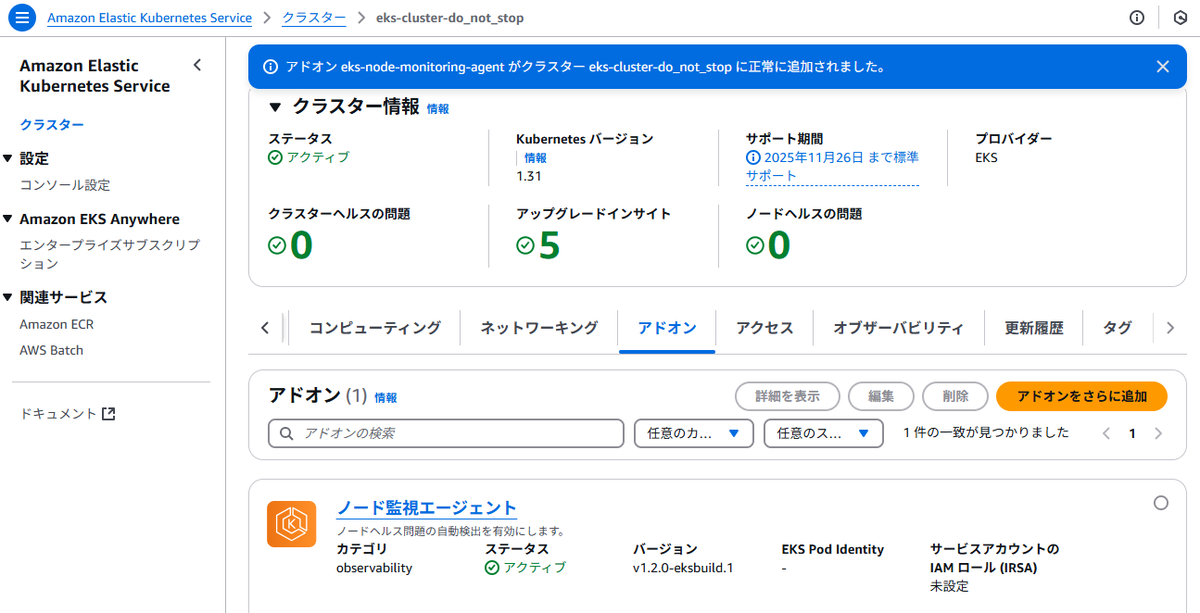Image resolution: width=1200 pixels, height=613 pixels.
Task: Collapse the クラスター情報 section
Action: (x=275, y=107)
